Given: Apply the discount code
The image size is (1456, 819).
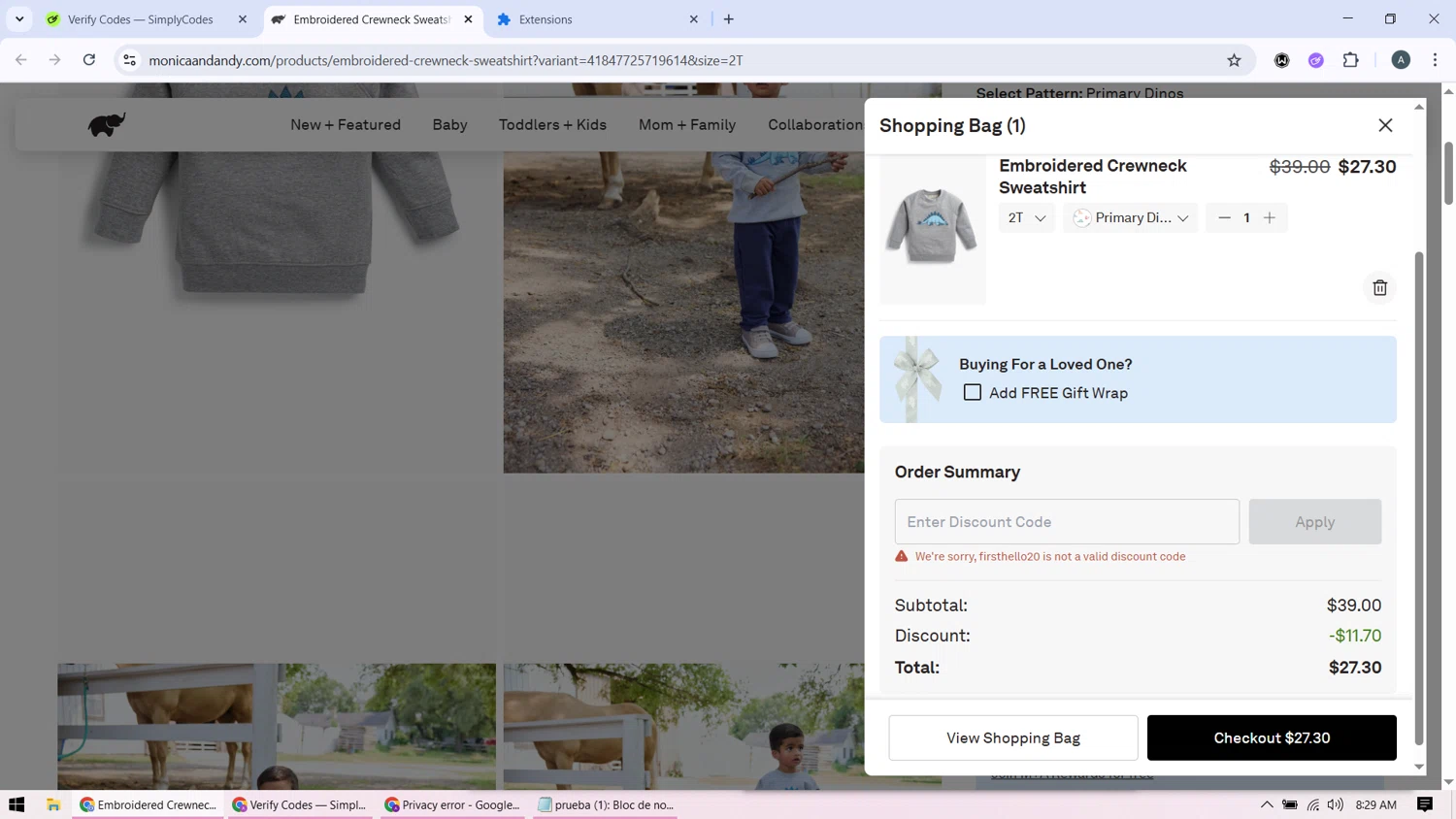Looking at the screenshot, I should [x=1314, y=521].
